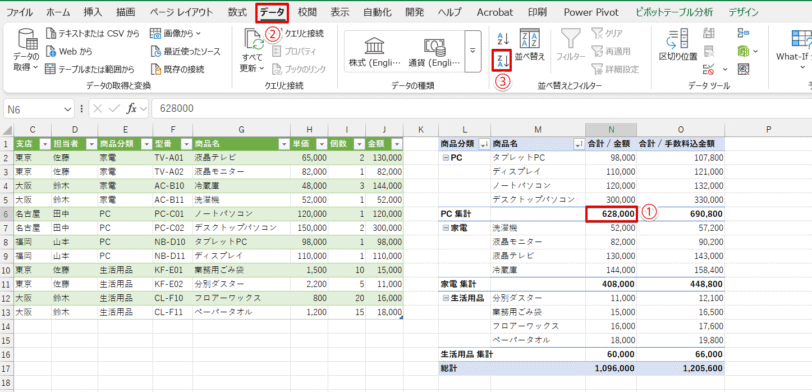
Task: Open the ピボットテーブル分析 tab
Action: [x=674, y=12]
